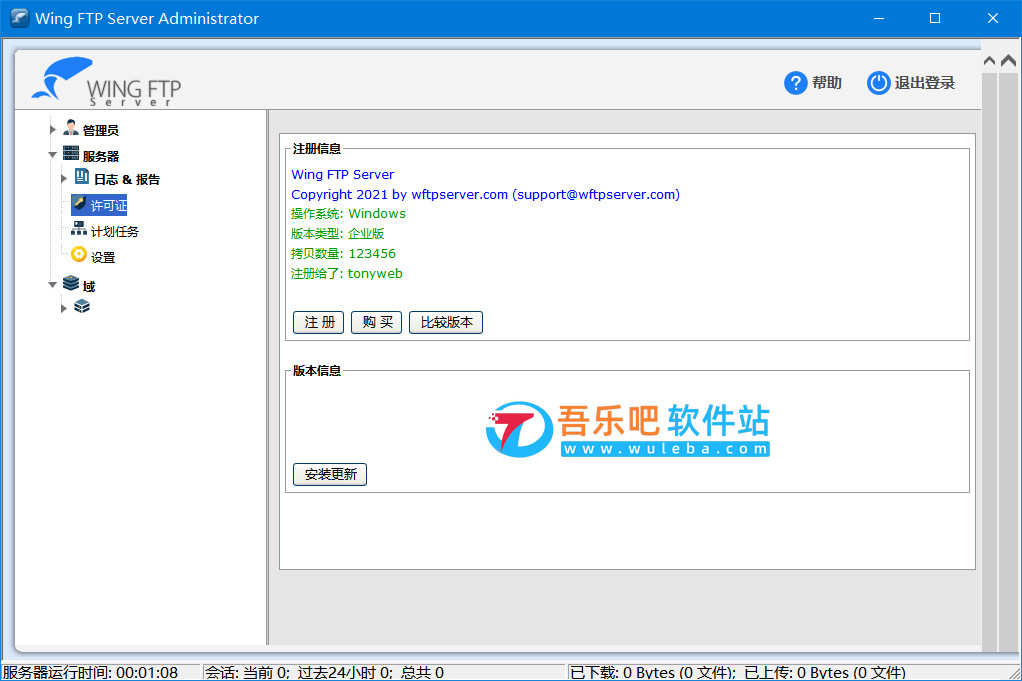
Task: Click the Server rack icon in tree
Action: pos(71,154)
